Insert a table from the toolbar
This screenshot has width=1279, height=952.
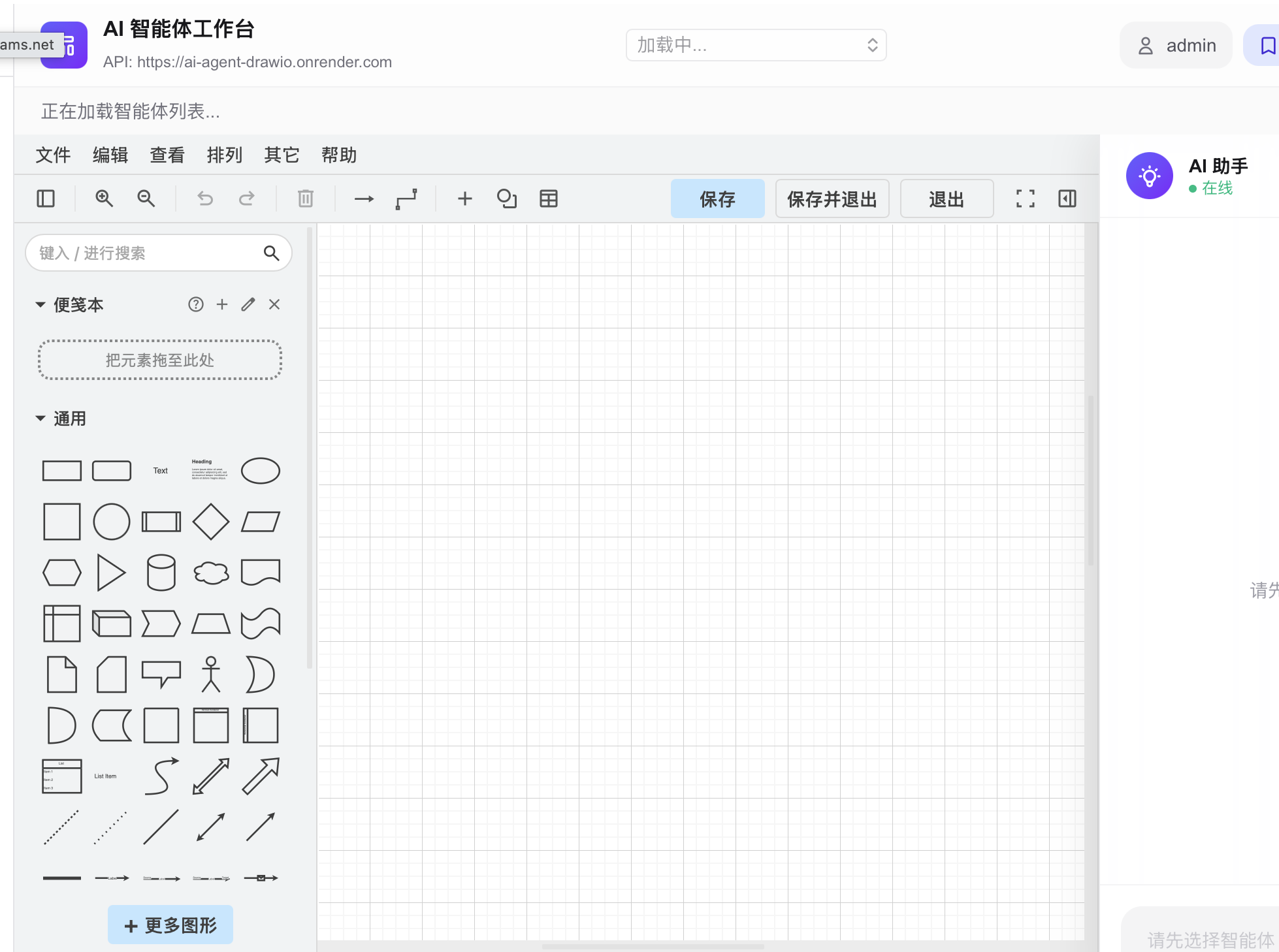(549, 198)
